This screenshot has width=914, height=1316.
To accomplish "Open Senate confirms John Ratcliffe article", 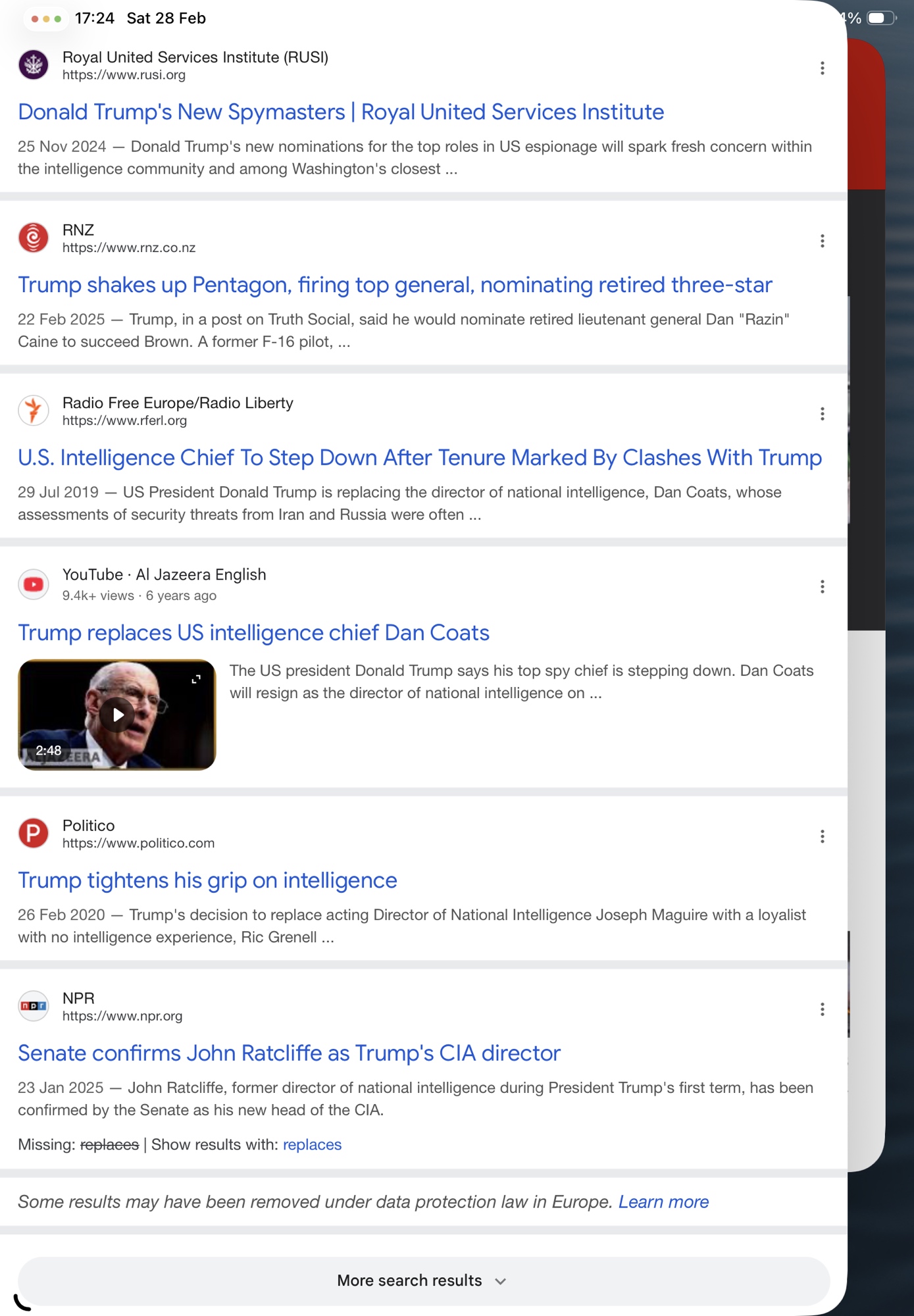I will click(x=289, y=1053).
